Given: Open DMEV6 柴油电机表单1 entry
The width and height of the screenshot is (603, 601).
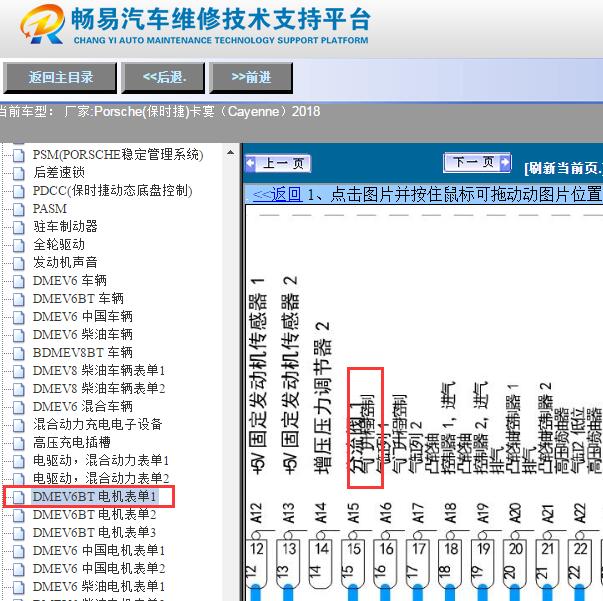Looking at the screenshot, I should tap(99, 586).
